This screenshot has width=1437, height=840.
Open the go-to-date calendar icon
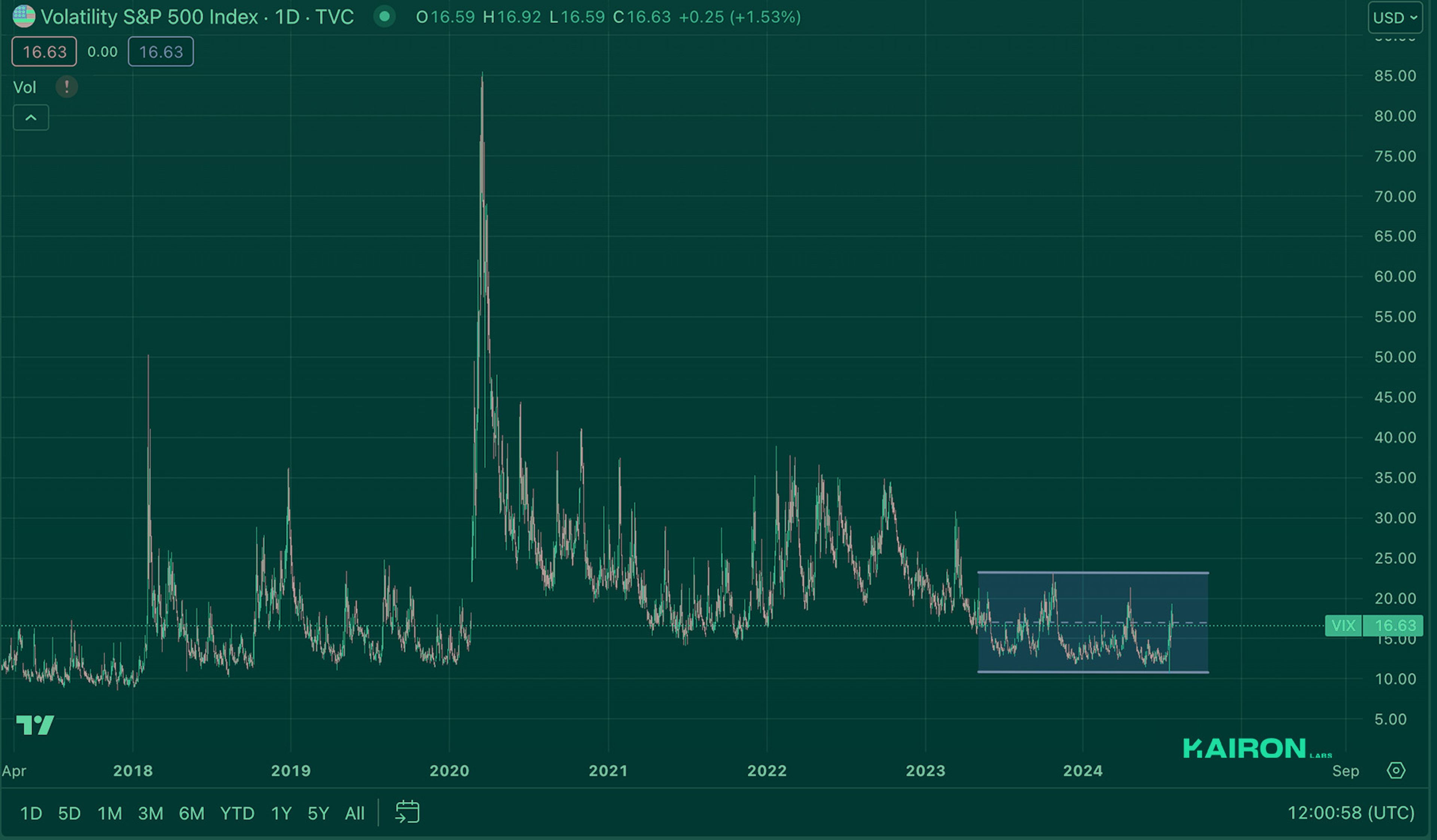click(407, 812)
